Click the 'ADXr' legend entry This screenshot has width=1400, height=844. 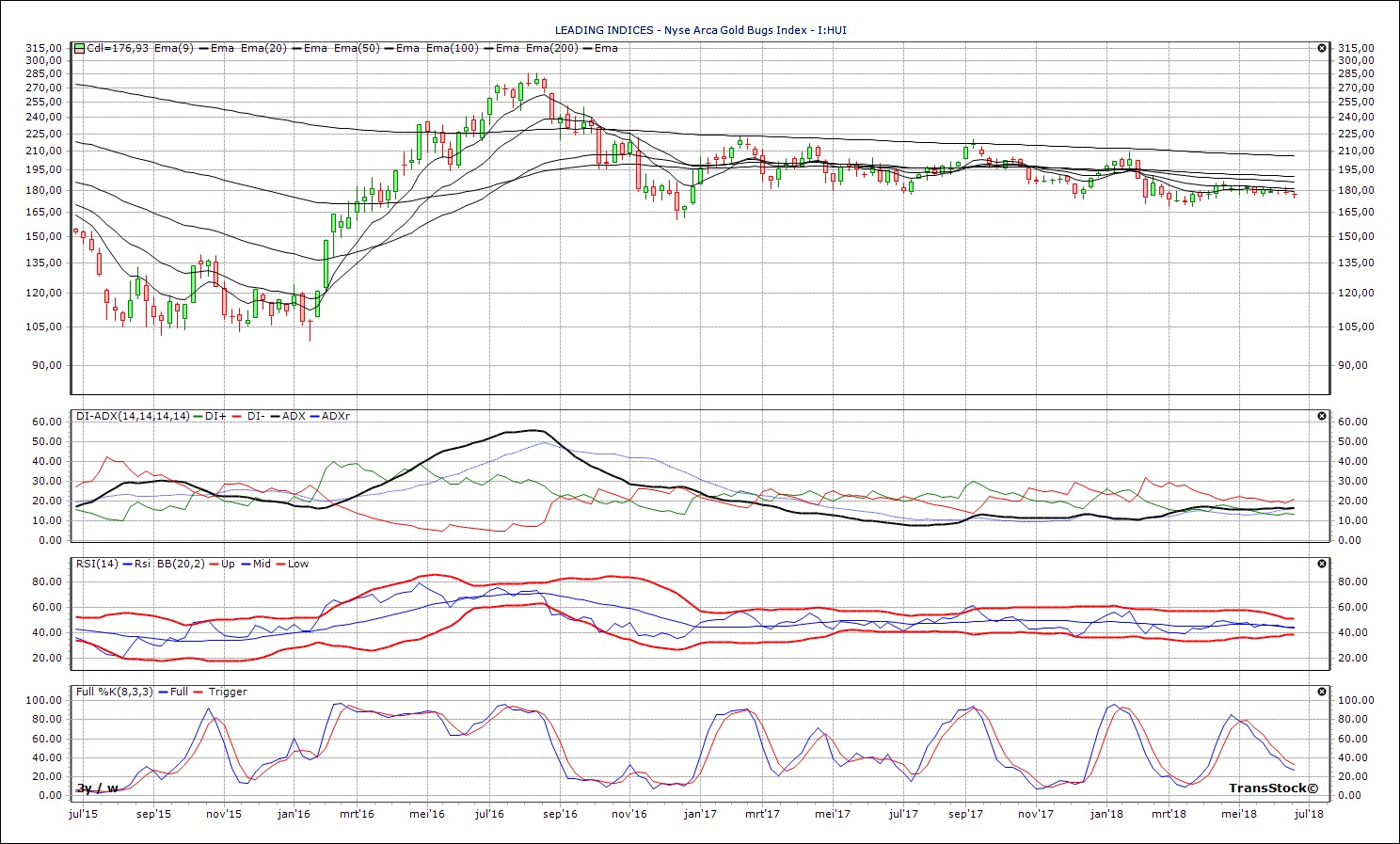(336, 416)
